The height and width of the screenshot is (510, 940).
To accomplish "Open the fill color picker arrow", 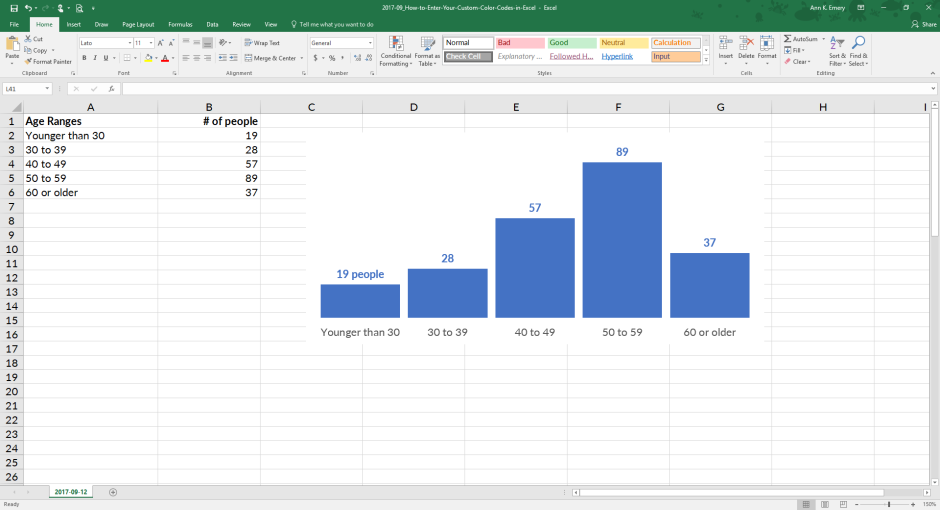I will pos(156,58).
